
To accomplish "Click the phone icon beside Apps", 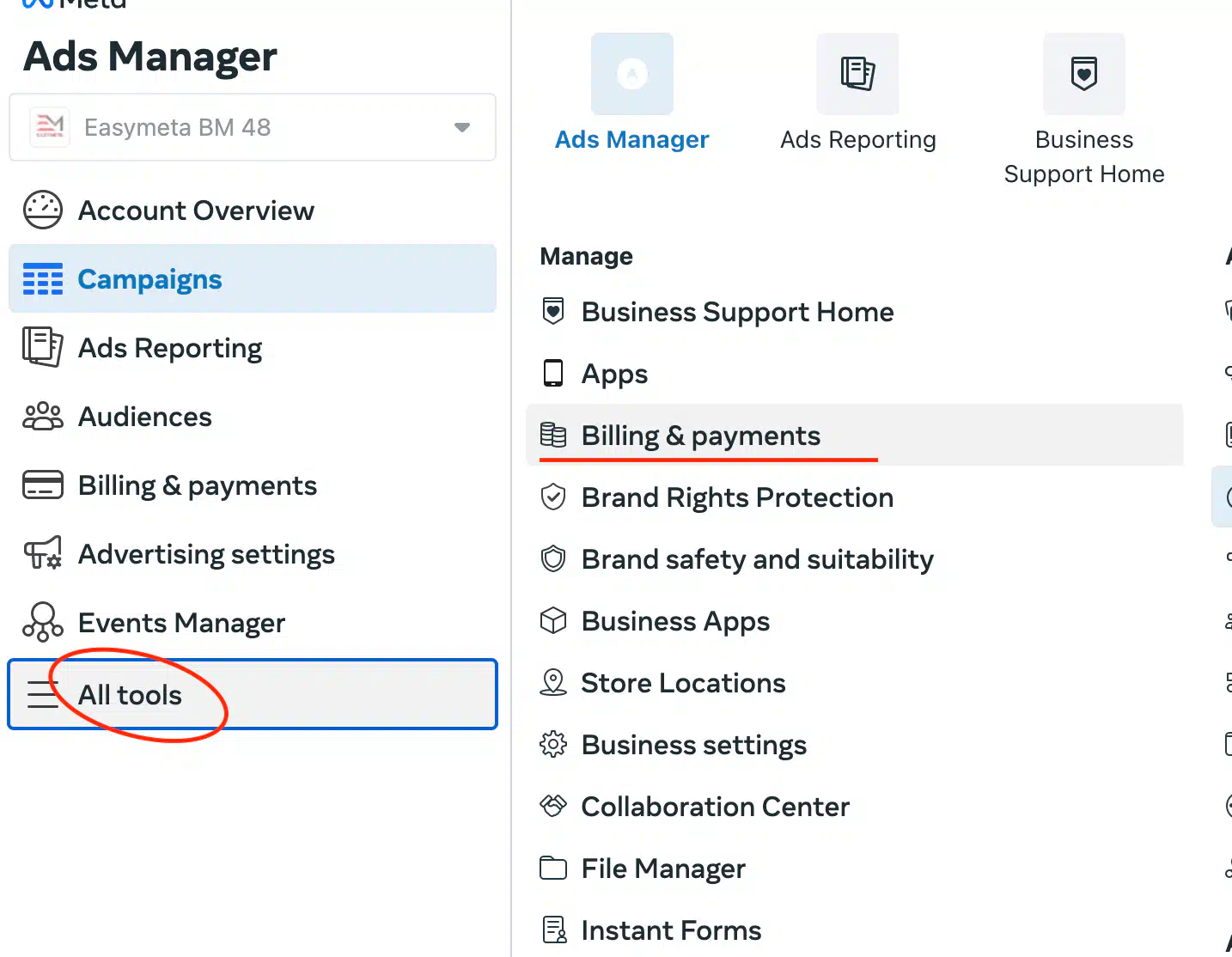I will [x=553, y=373].
